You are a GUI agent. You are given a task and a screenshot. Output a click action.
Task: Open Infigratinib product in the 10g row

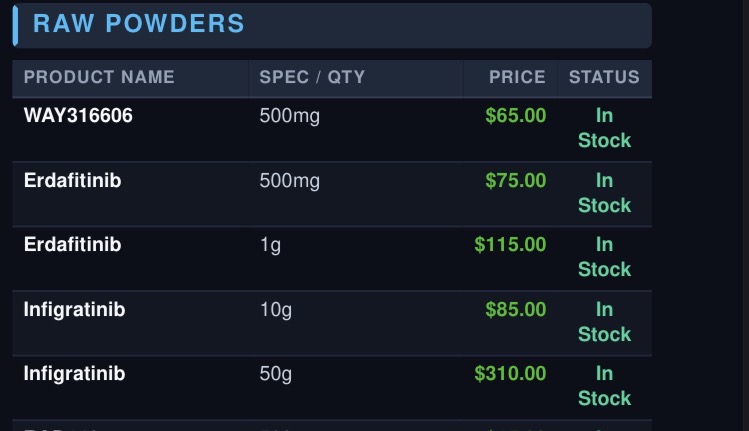(75, 310)
